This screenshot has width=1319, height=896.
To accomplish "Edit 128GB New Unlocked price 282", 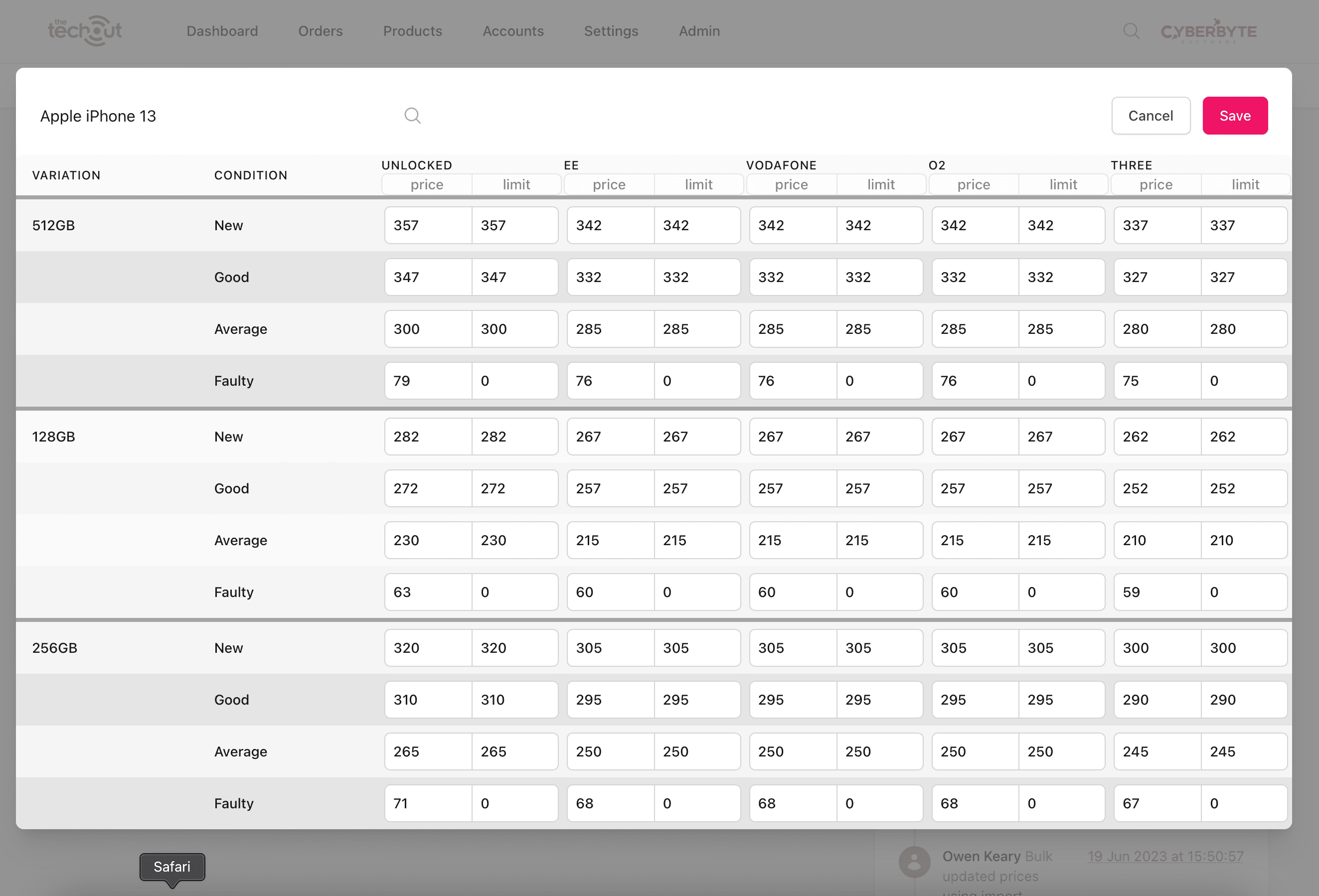I will click(x=428, y=437).
